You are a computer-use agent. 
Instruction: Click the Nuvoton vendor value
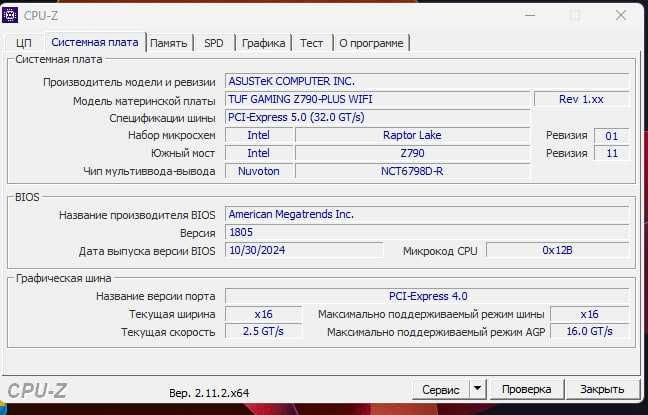click(259, 172)
